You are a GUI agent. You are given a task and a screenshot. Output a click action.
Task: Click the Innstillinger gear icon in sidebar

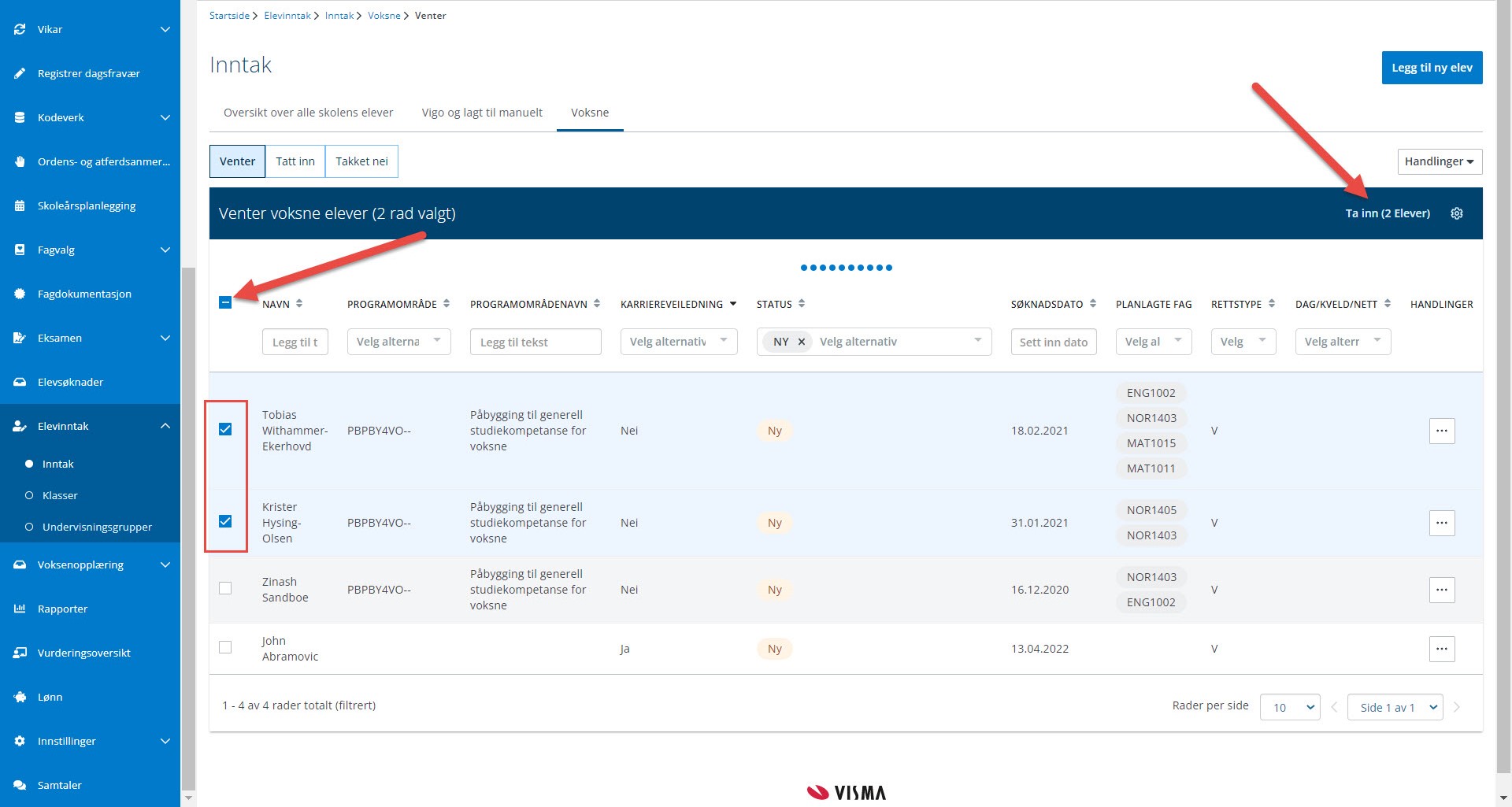[x=20, y=741]
